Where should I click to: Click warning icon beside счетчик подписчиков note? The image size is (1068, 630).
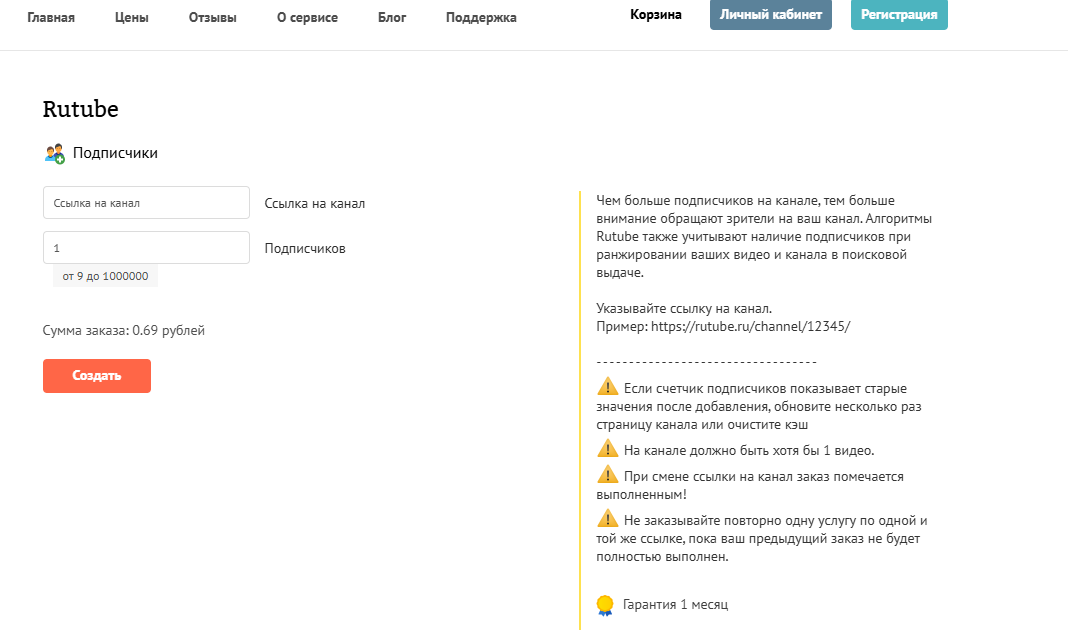pos(608,387)
